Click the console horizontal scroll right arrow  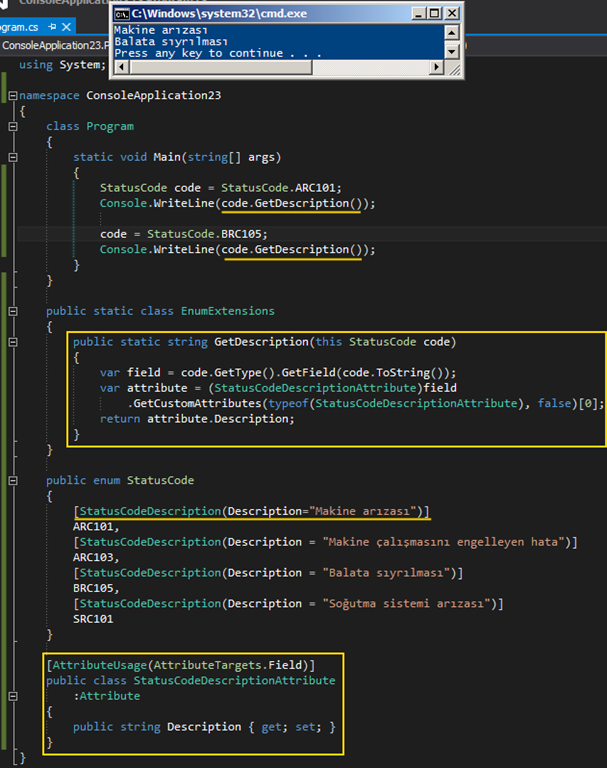(438, 67)
